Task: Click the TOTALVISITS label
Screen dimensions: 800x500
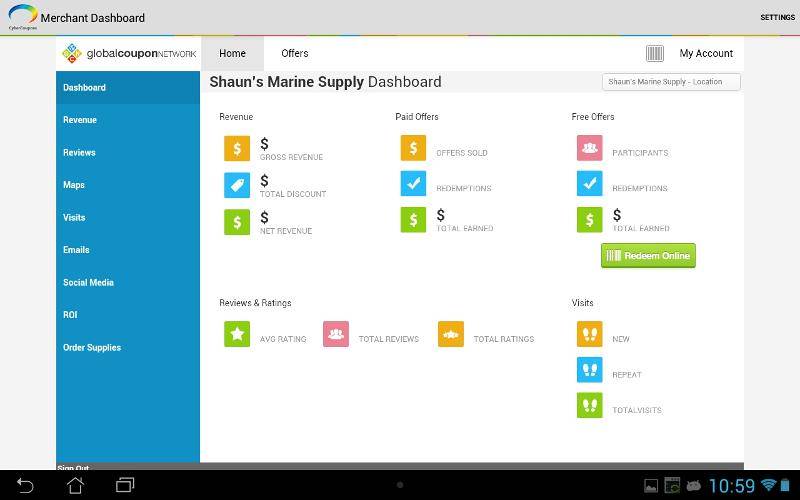Action: click(637, 410)
